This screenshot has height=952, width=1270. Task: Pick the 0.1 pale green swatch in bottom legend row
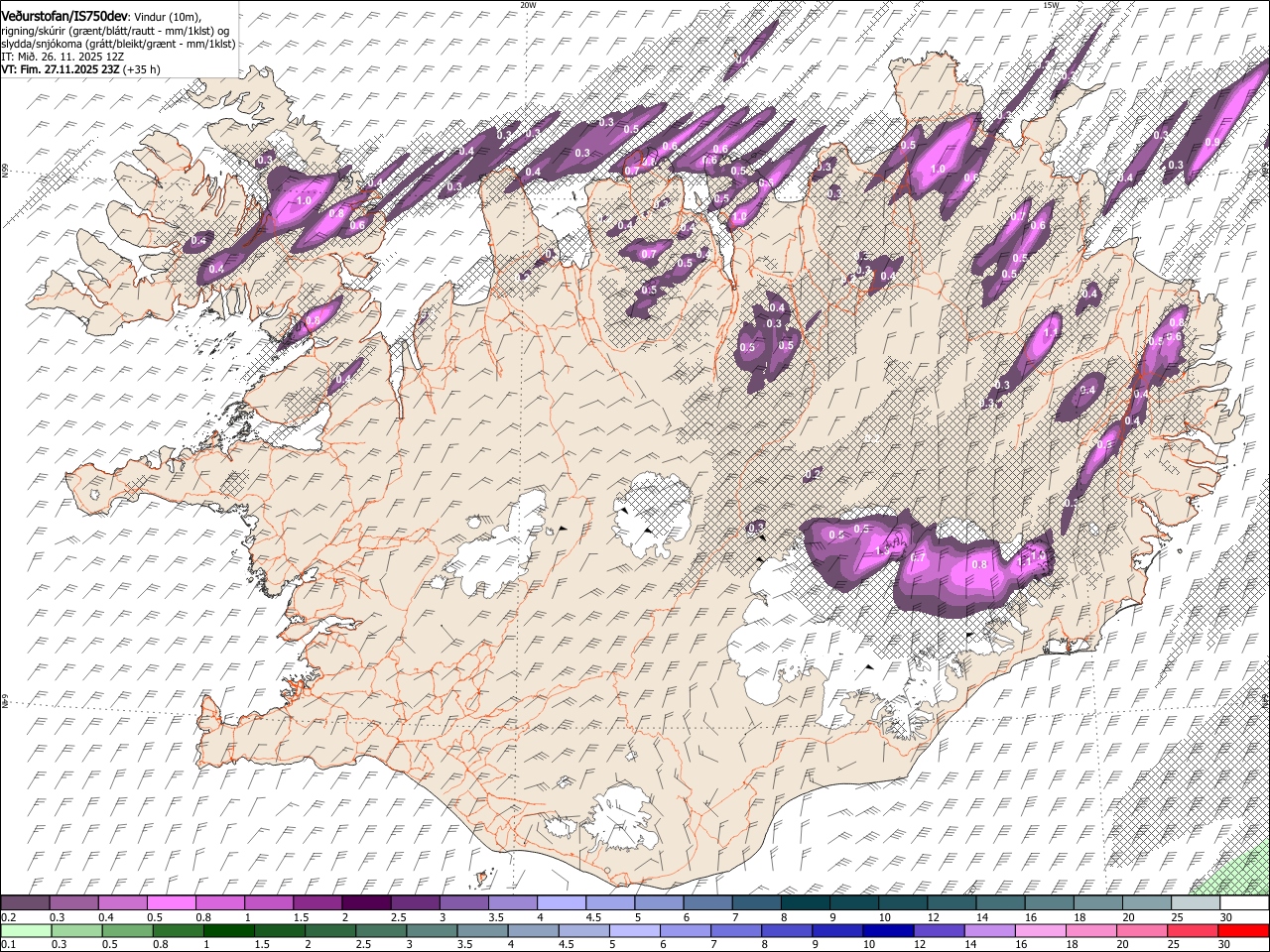click(26, 930)
